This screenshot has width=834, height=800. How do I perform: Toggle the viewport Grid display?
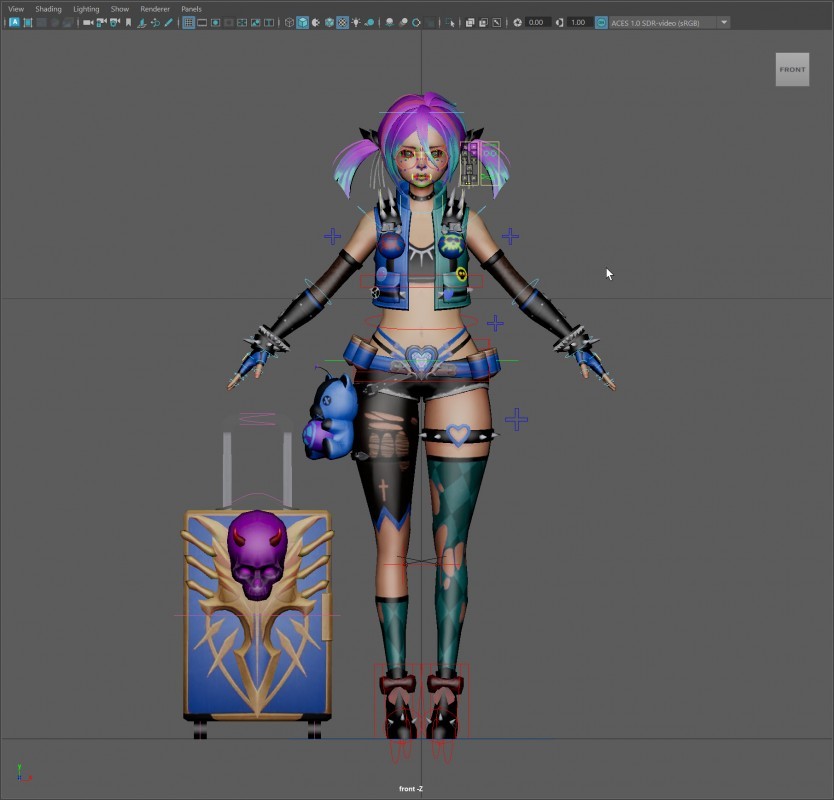pos(188,22)
